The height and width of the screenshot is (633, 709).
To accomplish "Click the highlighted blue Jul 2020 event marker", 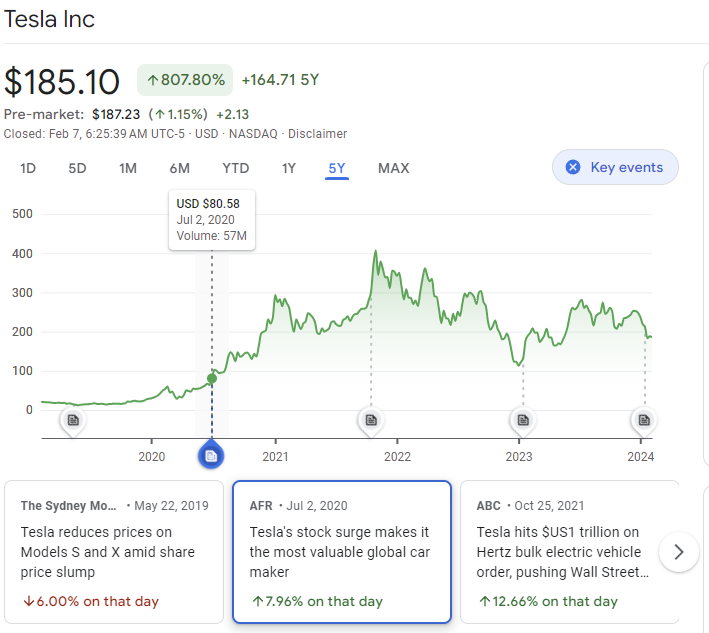I will 211,456.
